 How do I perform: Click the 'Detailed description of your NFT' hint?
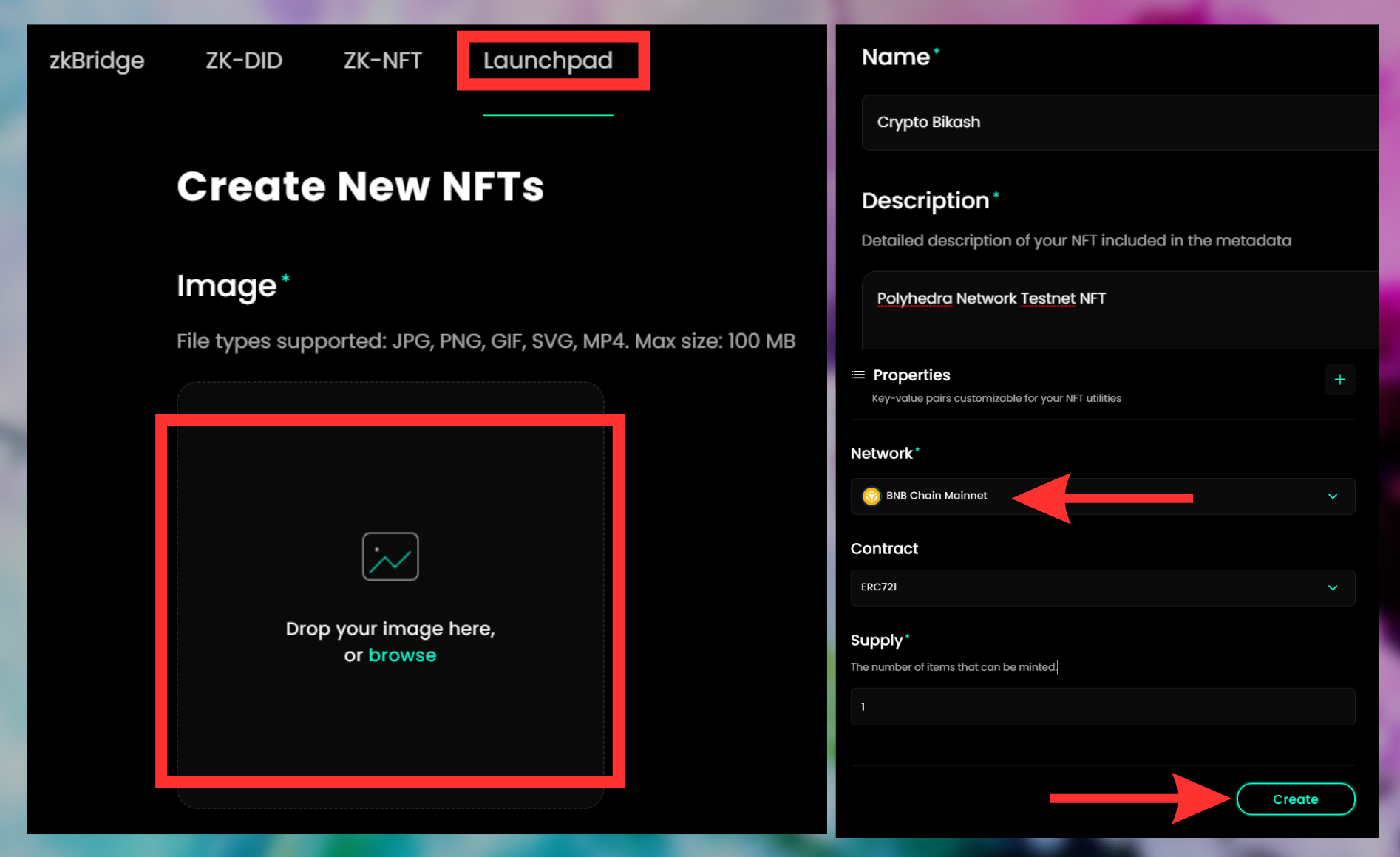(x=1076, y=241)
